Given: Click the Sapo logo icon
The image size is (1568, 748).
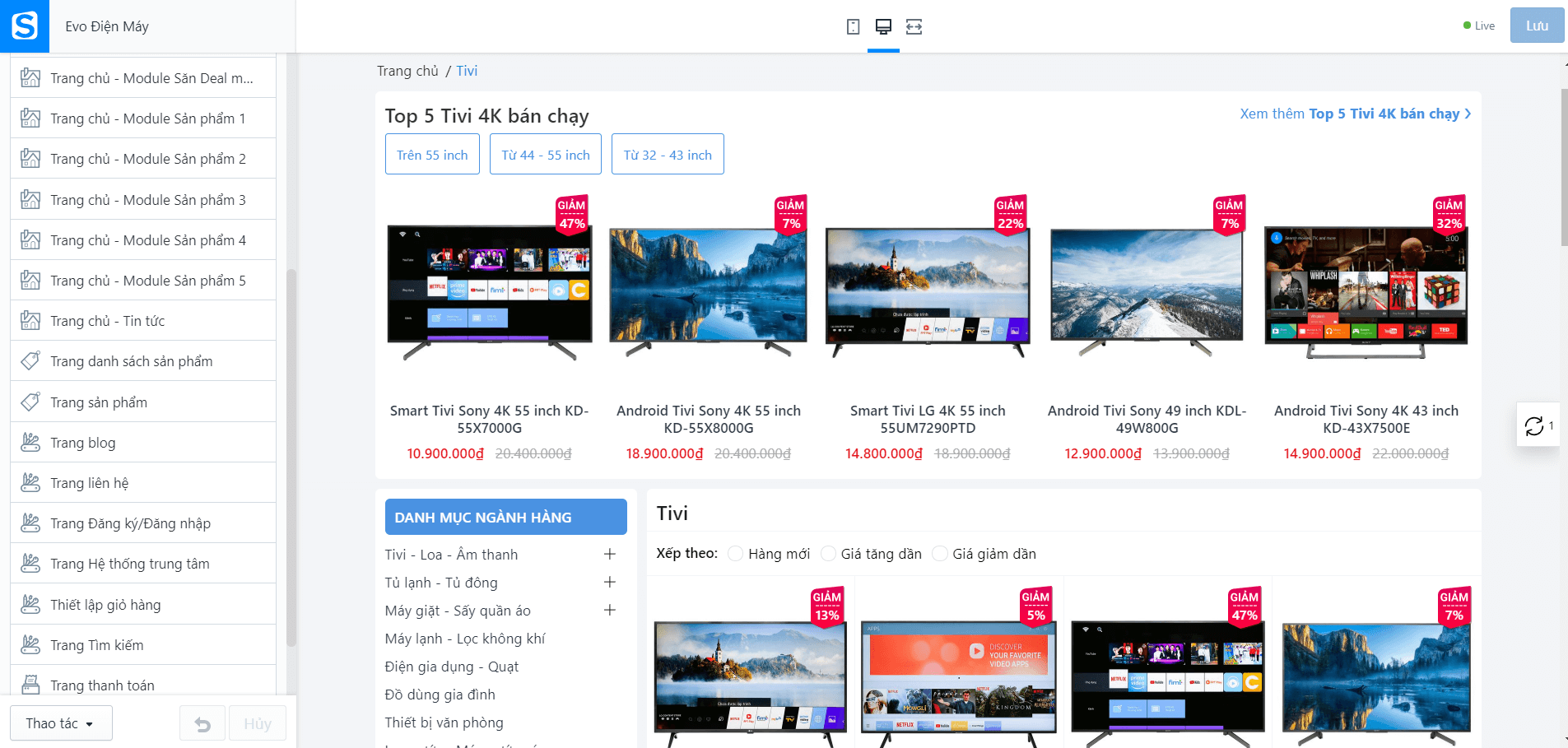Looking at the screenshot, I should click(x=25, y=26).
